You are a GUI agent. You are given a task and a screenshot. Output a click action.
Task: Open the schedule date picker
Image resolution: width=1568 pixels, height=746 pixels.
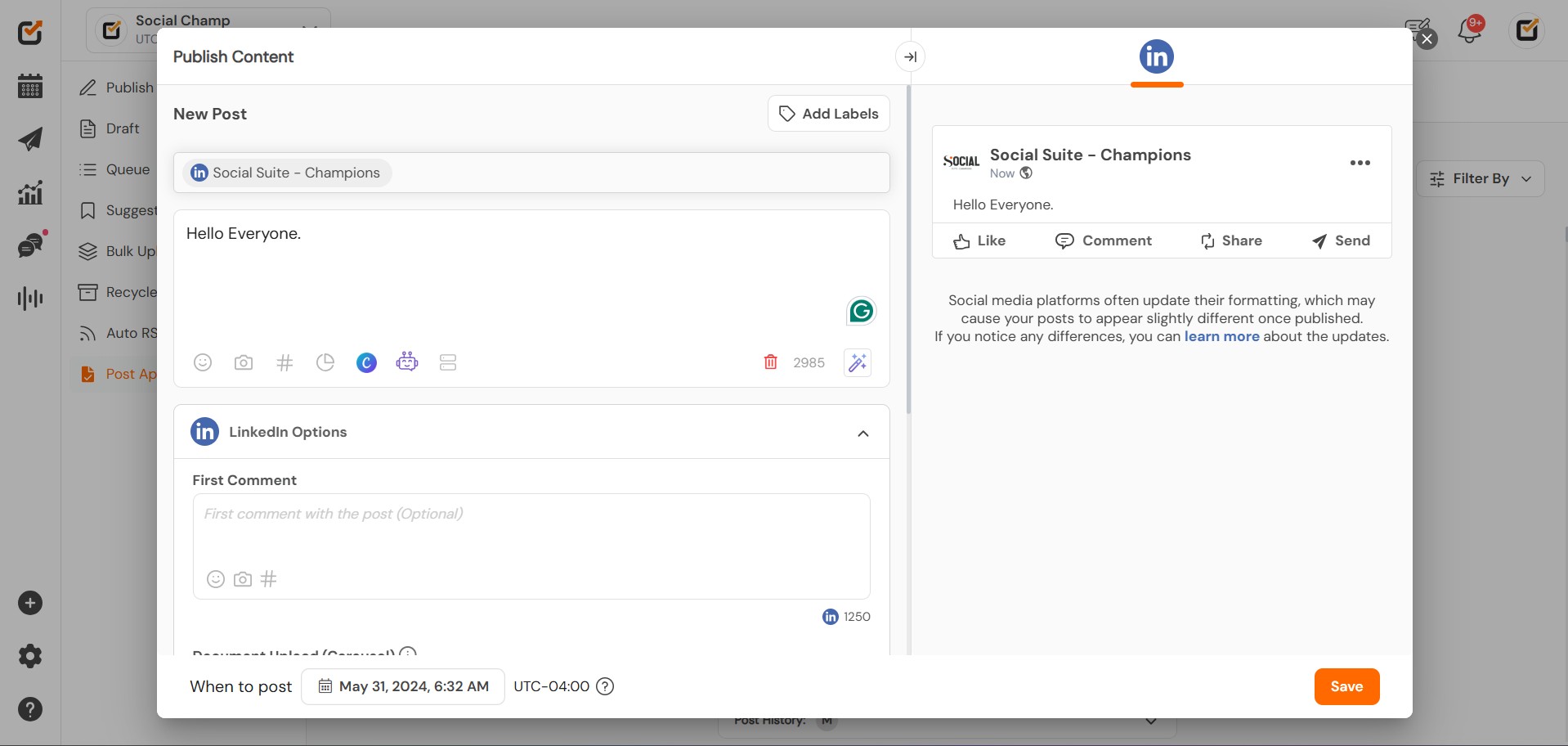403,686
